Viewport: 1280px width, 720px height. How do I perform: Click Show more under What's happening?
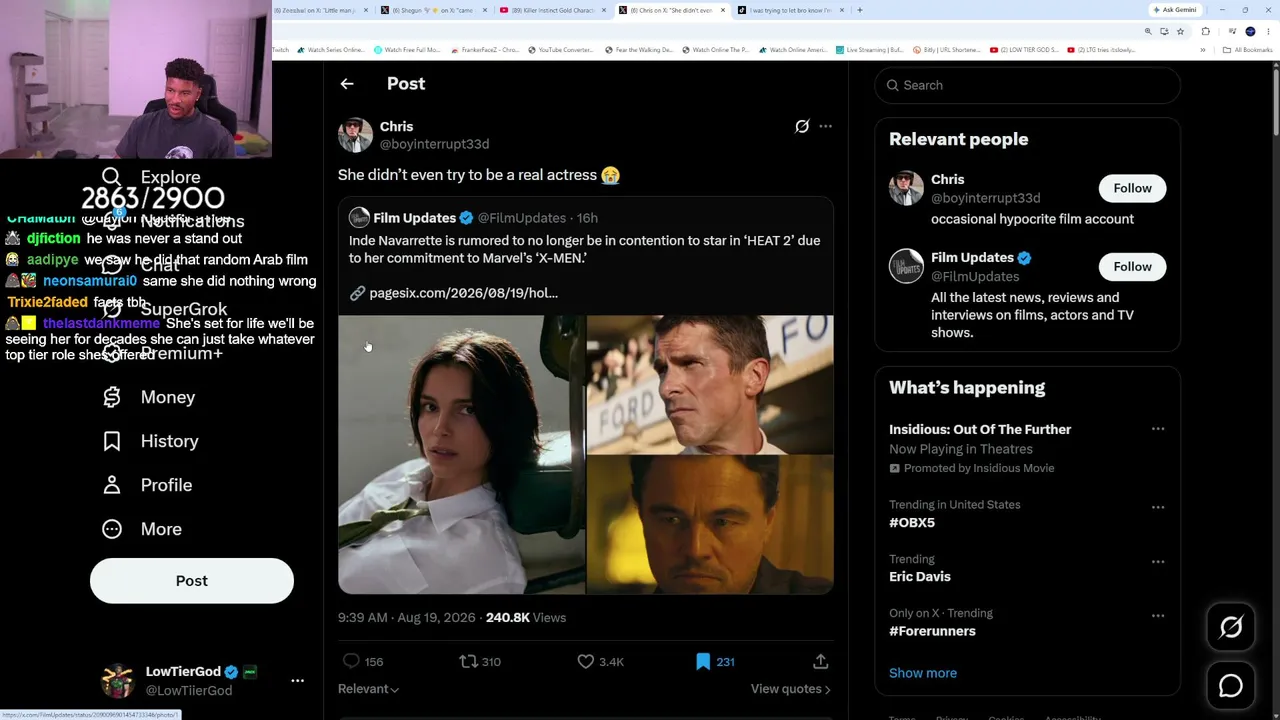click(x=923, y=673)
